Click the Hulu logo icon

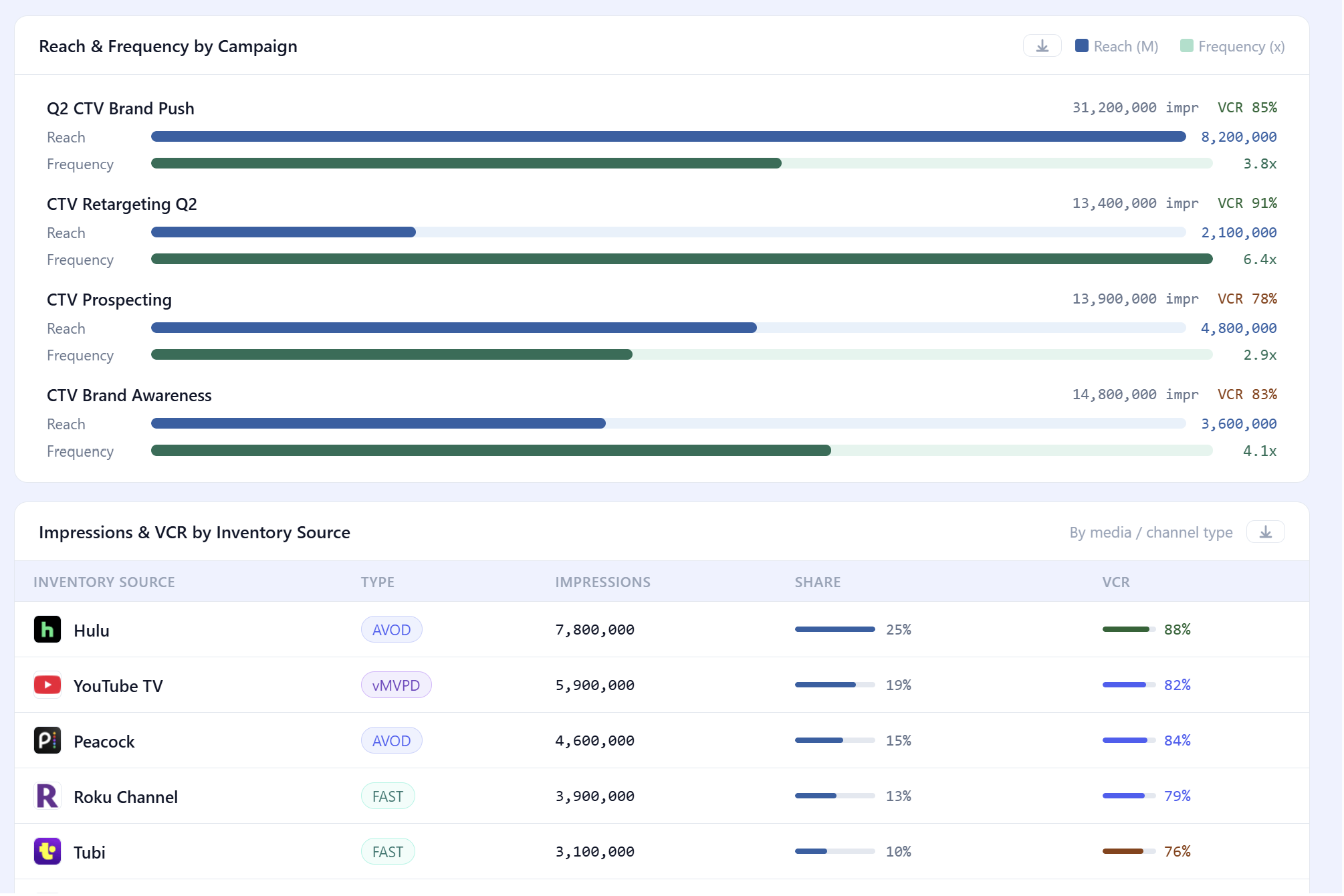(x=47, y=630)
